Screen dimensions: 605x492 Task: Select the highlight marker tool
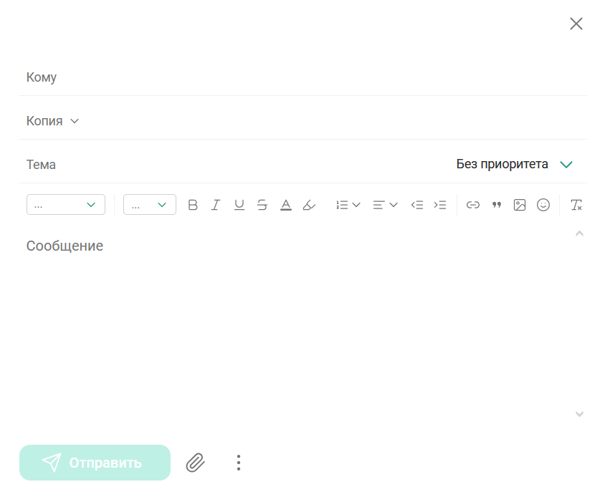tap(309, 205)
